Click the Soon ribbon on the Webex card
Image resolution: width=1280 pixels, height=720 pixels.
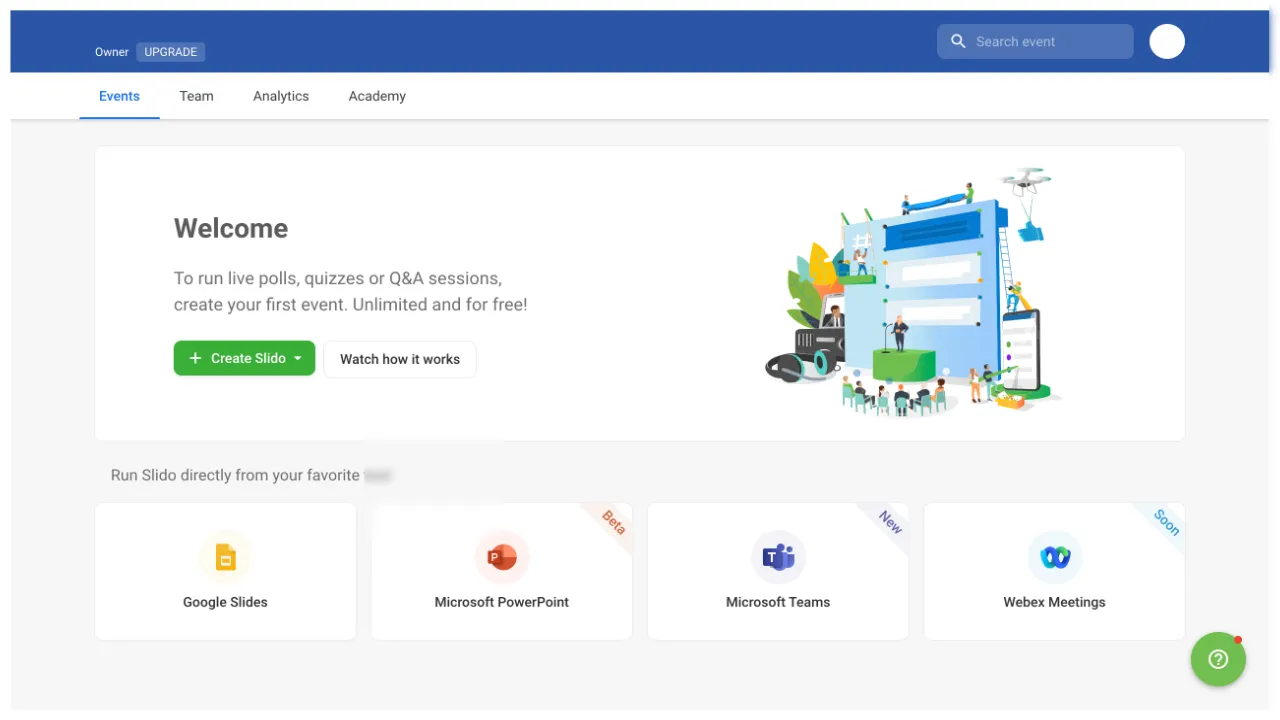(x=1166, y=521)
